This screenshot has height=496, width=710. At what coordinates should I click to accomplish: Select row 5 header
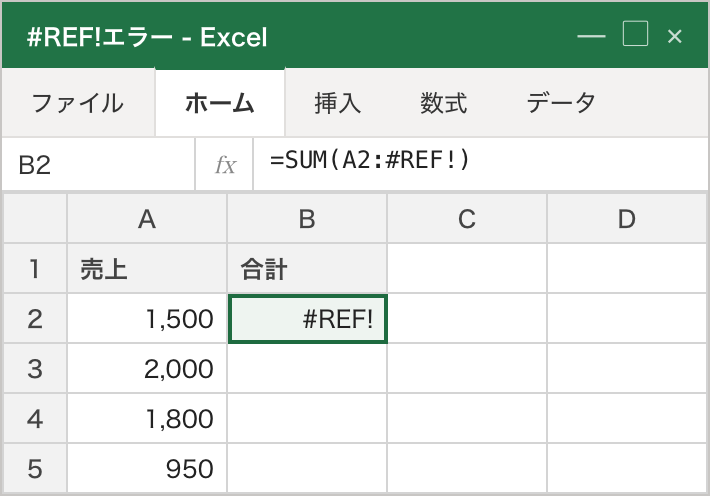point(35,468)
